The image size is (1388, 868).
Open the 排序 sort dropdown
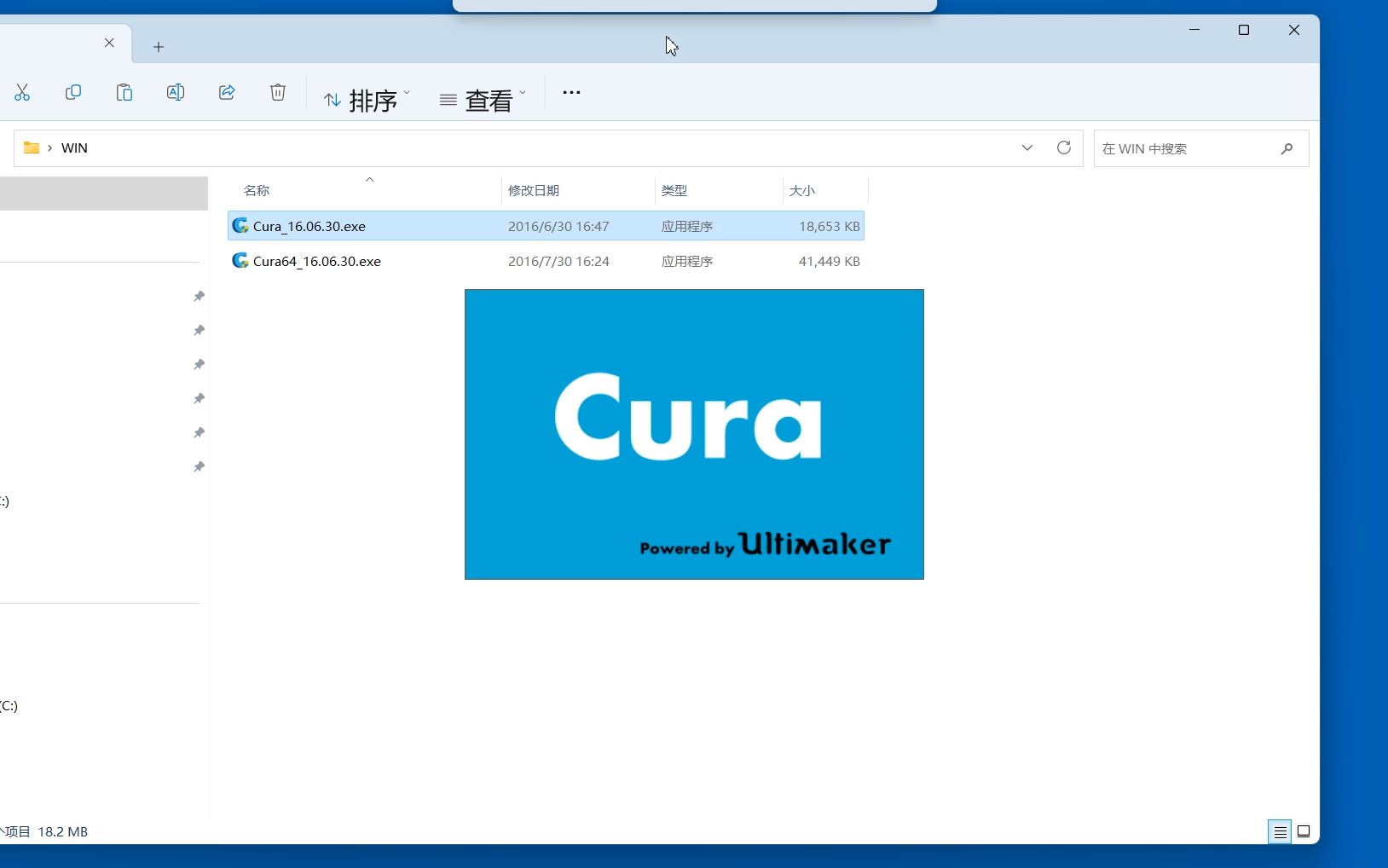coord(367,100)
